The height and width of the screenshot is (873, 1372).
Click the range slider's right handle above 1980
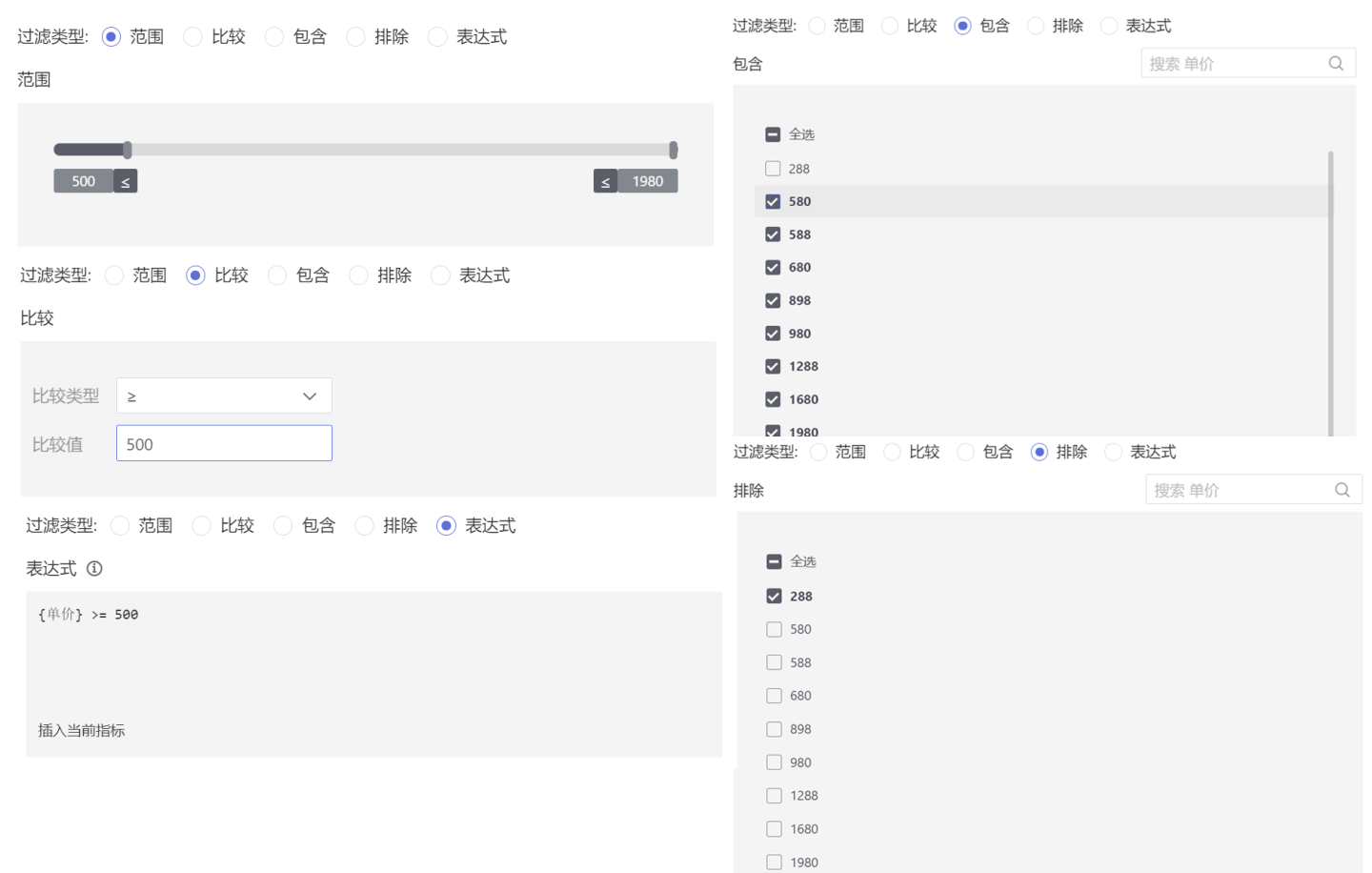673,150
